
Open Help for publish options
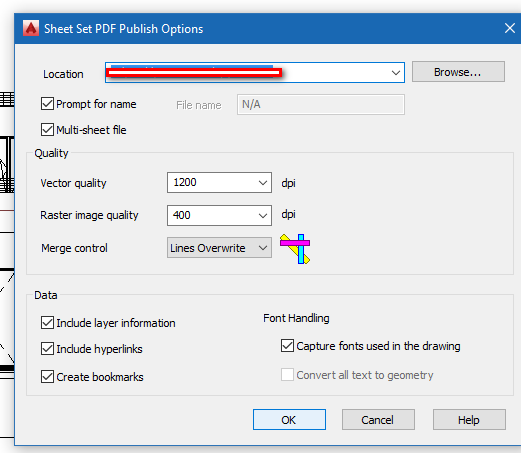[x=469, y=419]
